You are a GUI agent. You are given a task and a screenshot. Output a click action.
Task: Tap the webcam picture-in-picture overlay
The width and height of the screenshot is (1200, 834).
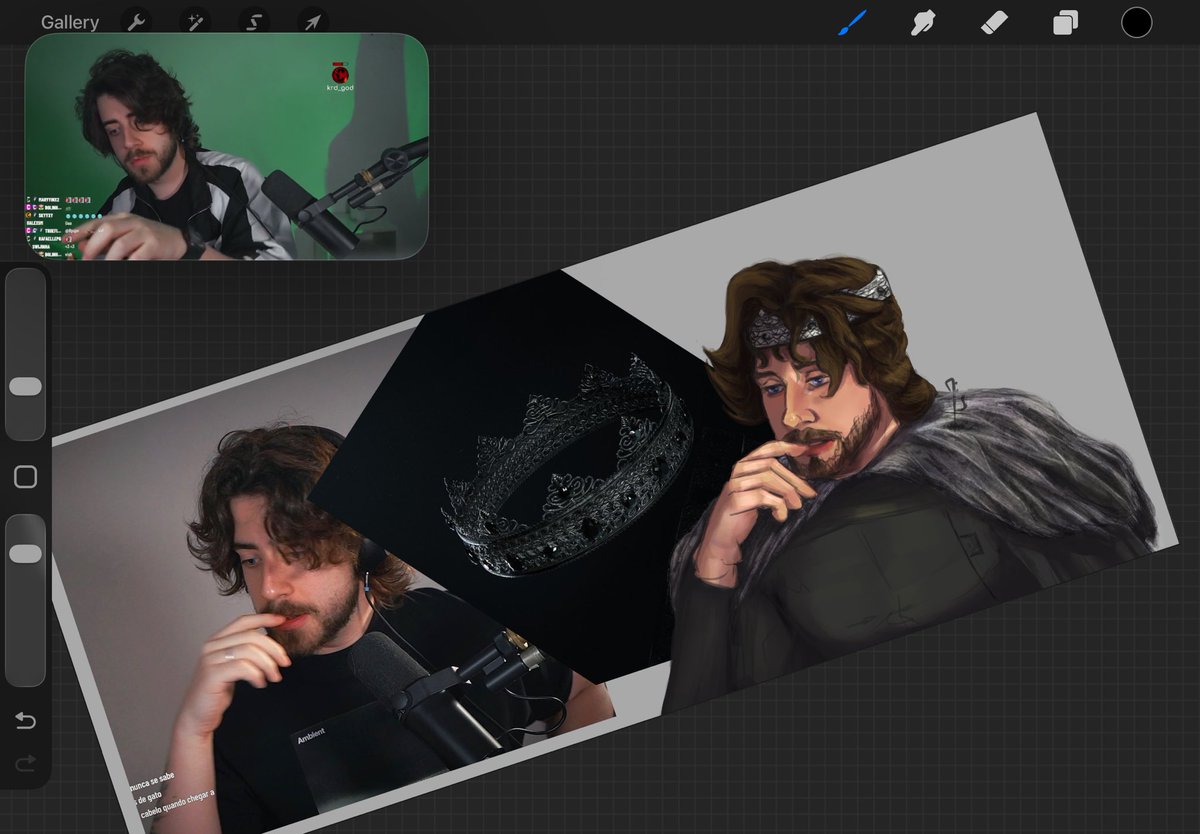(x=227, y=147)
